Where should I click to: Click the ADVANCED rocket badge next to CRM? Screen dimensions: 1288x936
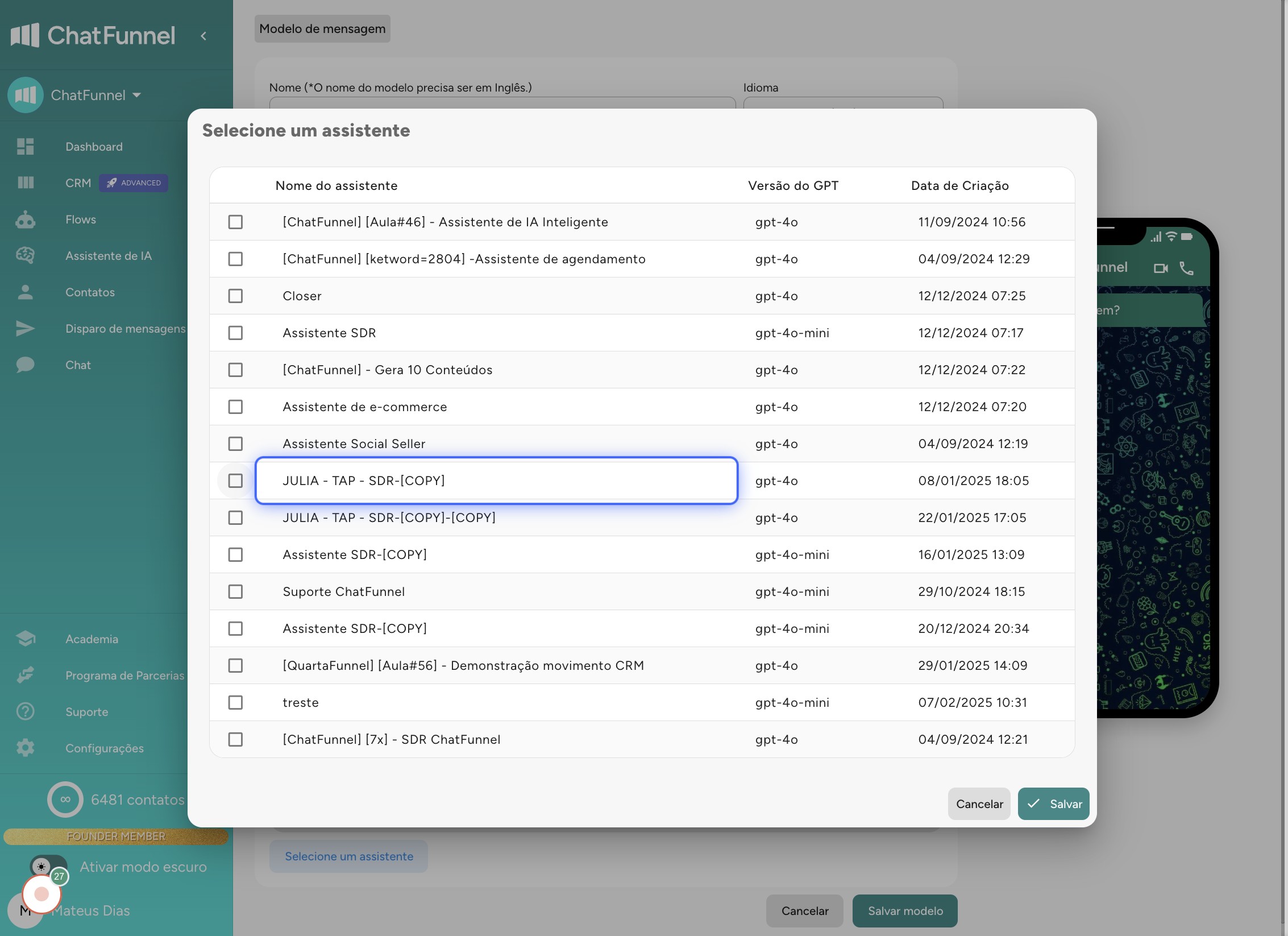point(134,183)
